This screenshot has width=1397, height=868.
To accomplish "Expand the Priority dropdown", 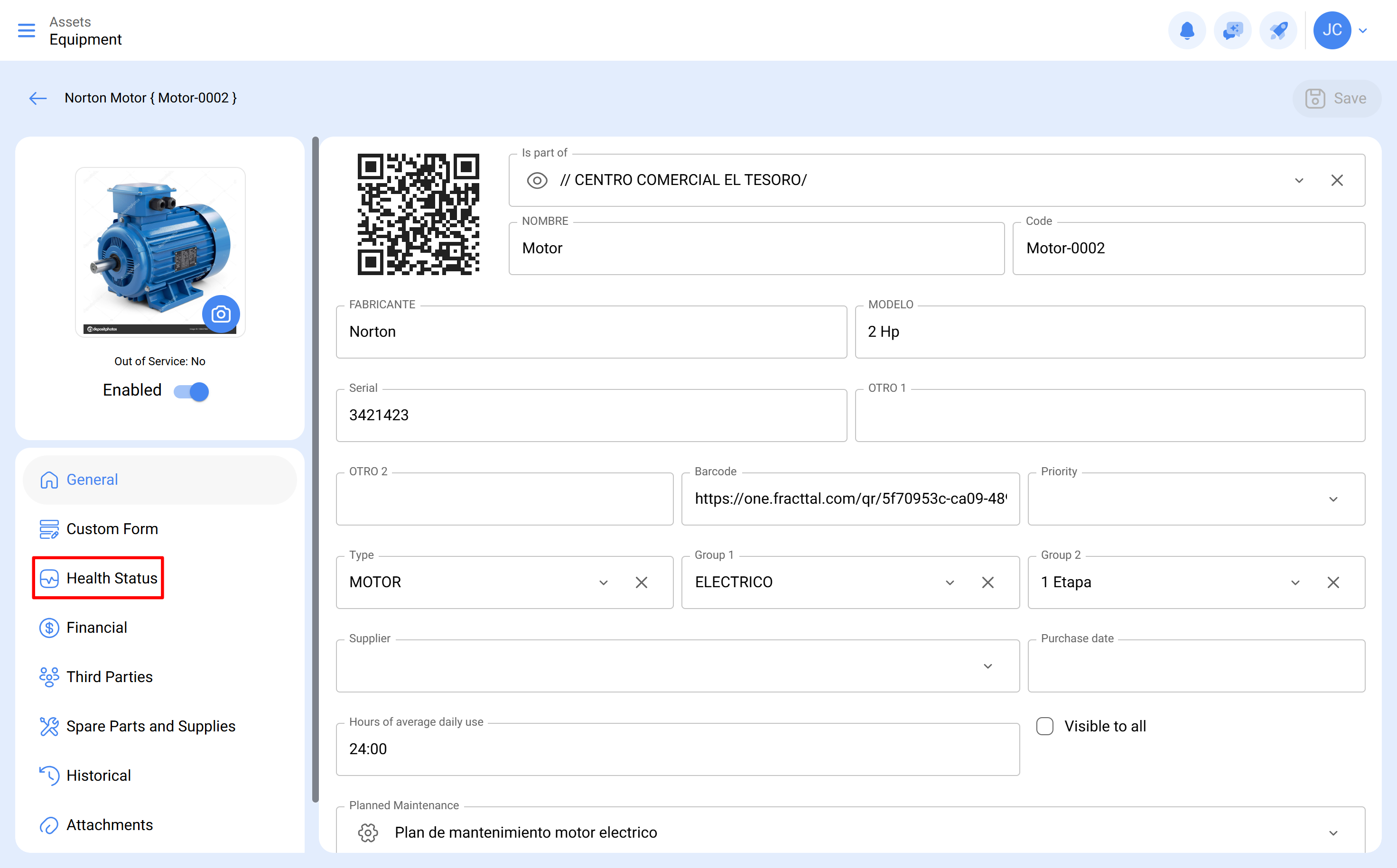I will click(x=1333, y=499).
